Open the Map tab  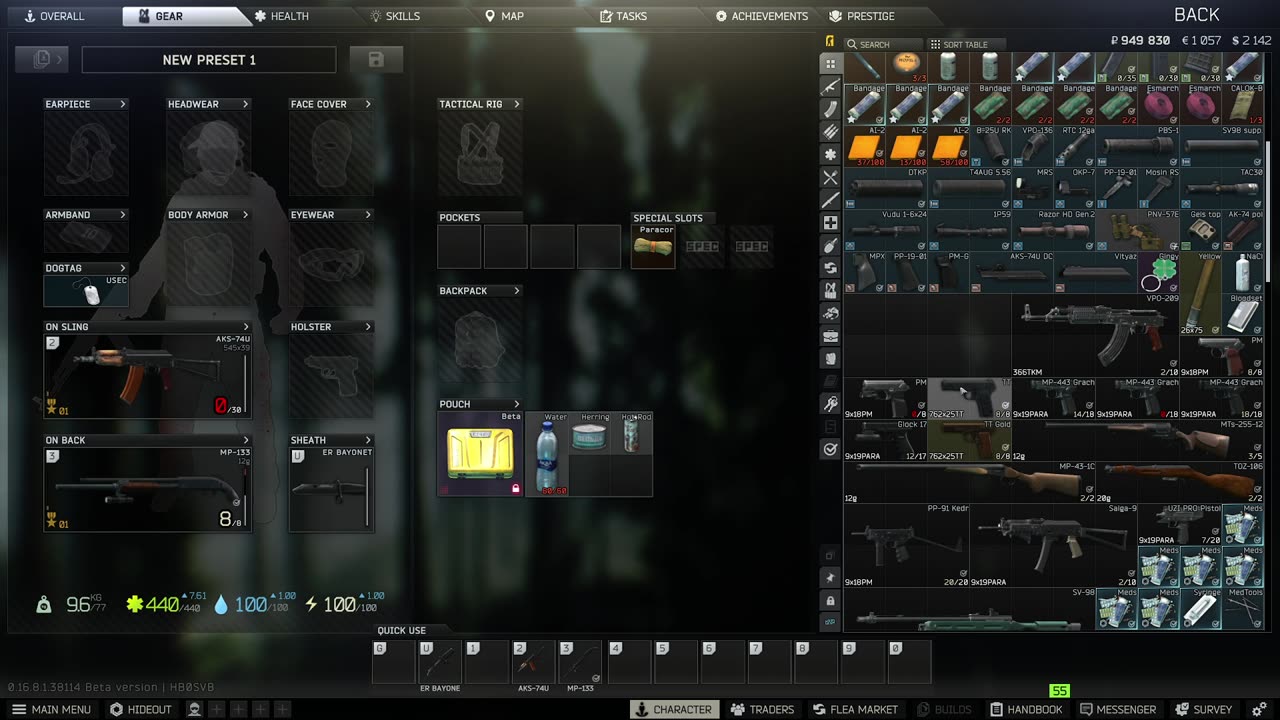click(504, 16)
